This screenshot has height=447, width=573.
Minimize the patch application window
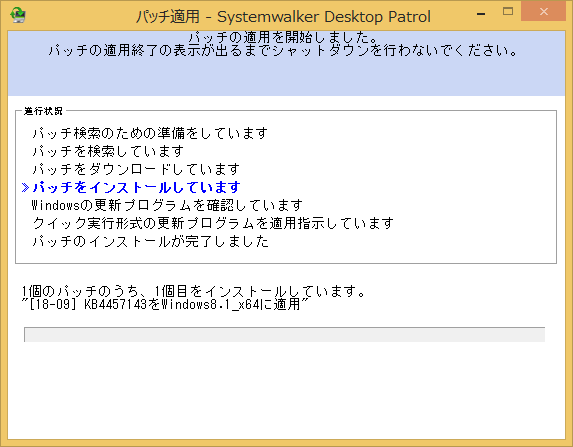481,14
